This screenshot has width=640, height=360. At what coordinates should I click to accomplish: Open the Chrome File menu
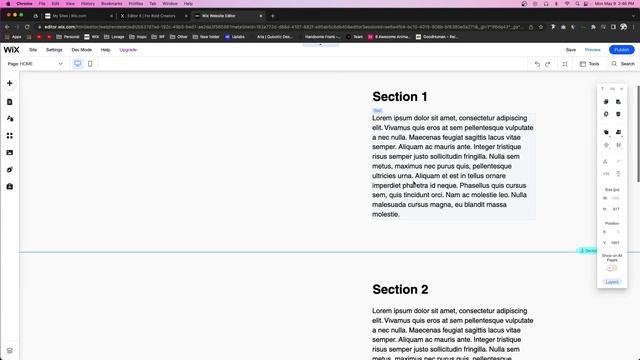(x=42, y=4)
